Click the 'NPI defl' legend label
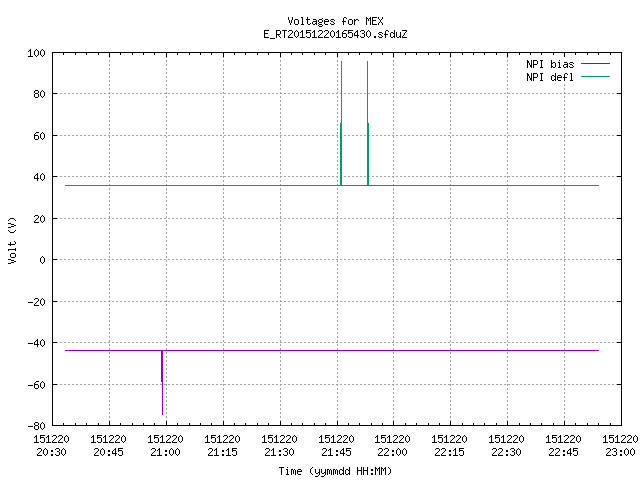 pyautogui.click(x=550, y=77)
